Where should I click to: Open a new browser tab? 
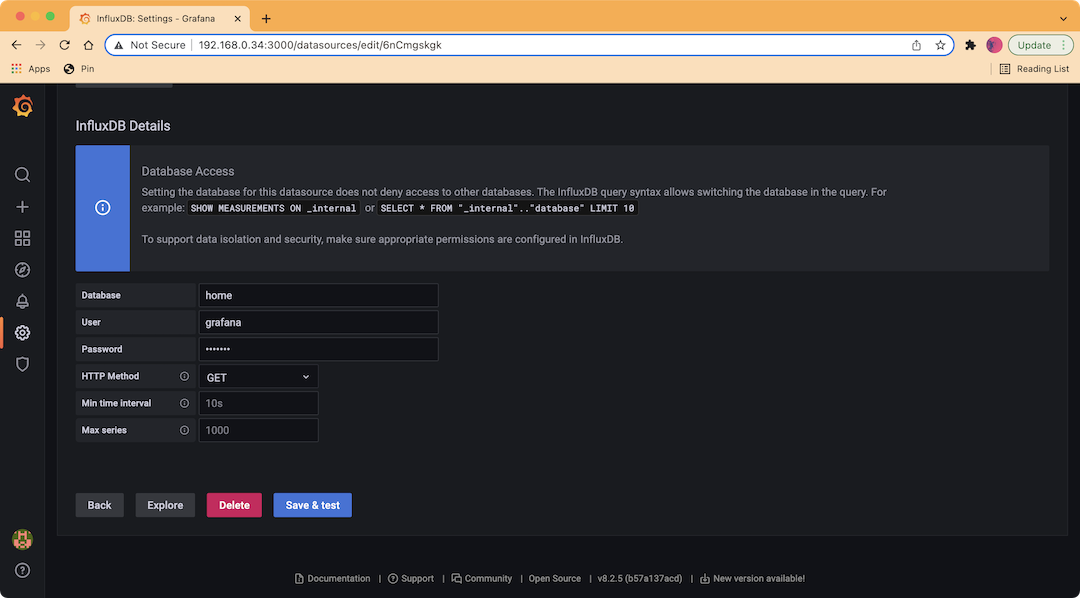[x=267, y=19]
